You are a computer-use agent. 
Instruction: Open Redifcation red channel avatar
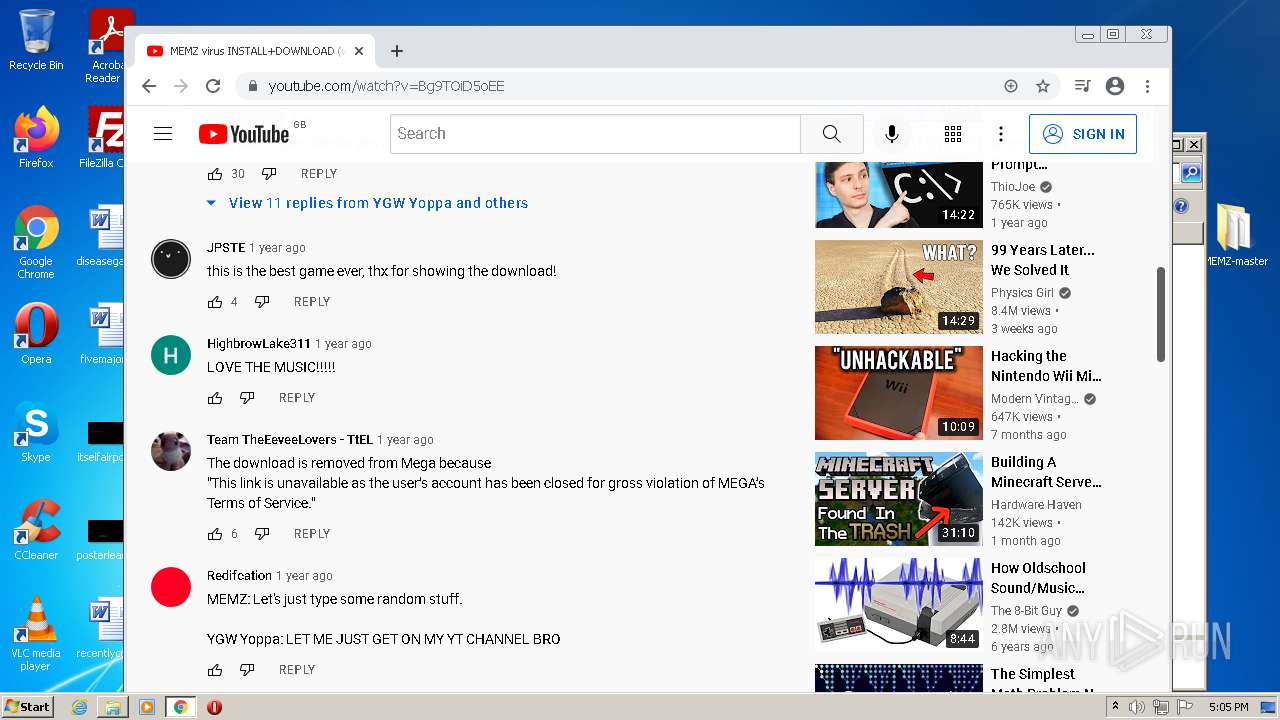(171, 587)
